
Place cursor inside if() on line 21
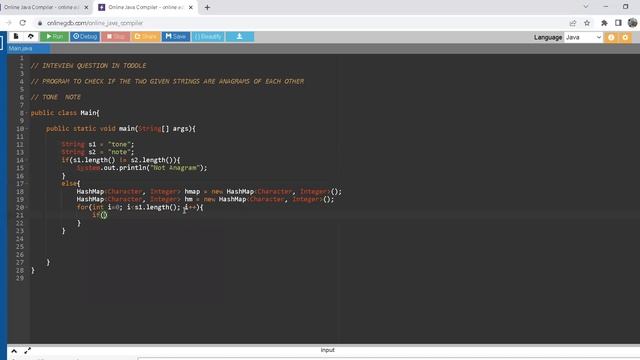click(104, 215)
